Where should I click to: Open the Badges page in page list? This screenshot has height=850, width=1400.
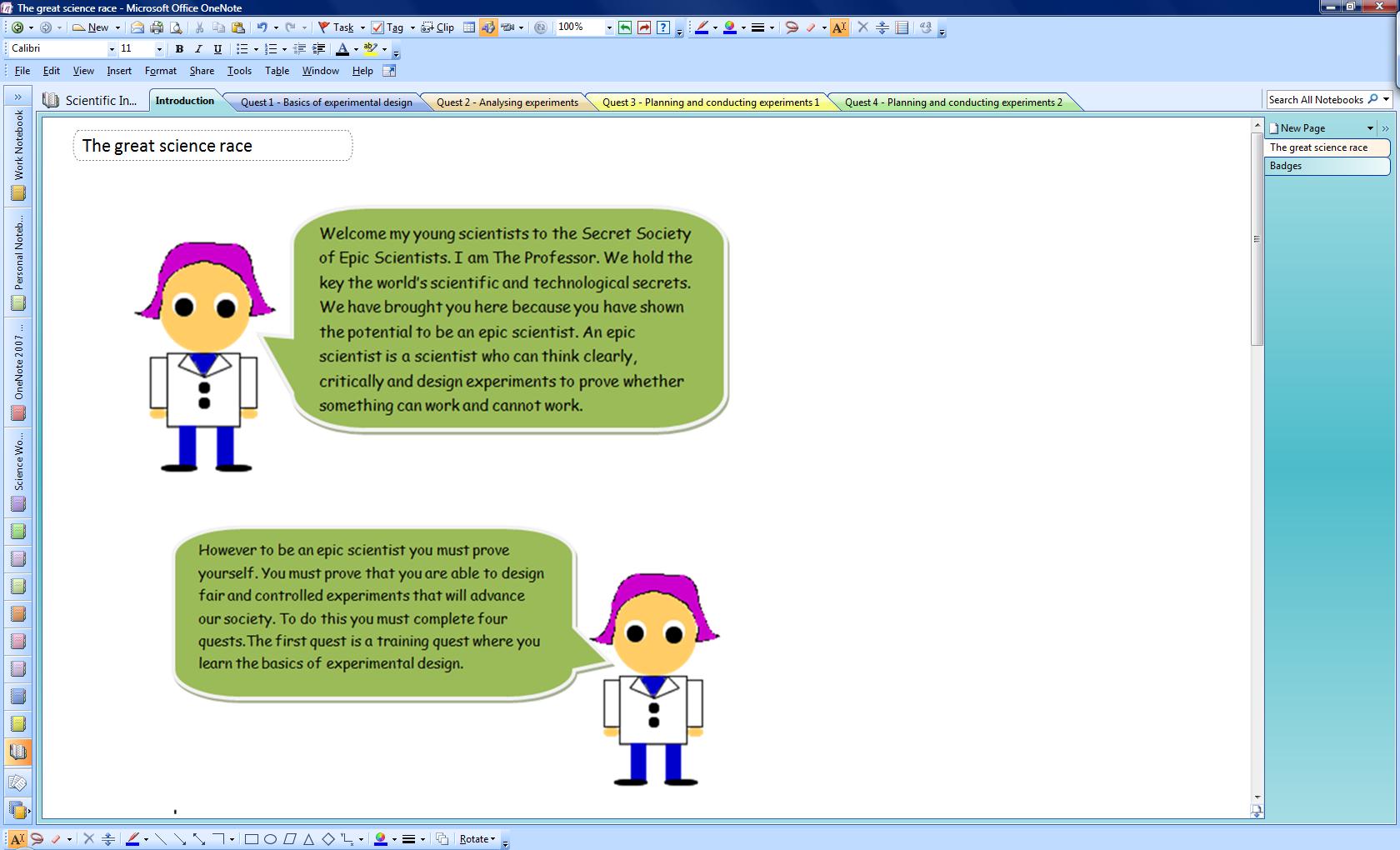pos(1326,166)
